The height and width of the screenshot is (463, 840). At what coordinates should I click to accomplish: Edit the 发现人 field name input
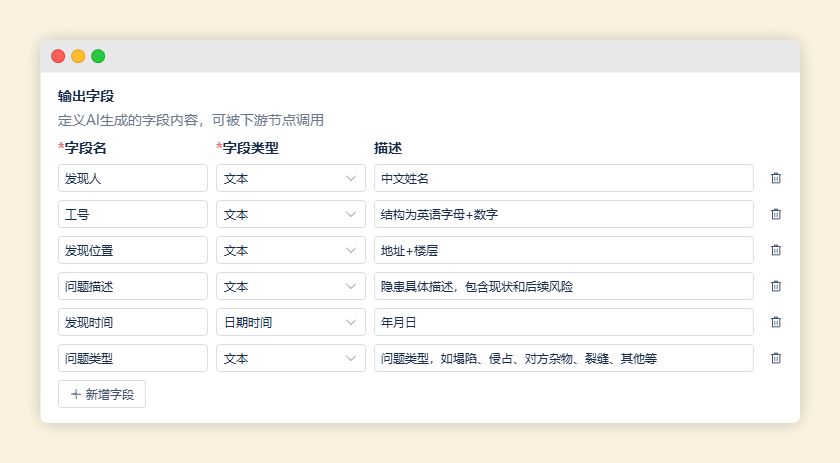point(133,178)
